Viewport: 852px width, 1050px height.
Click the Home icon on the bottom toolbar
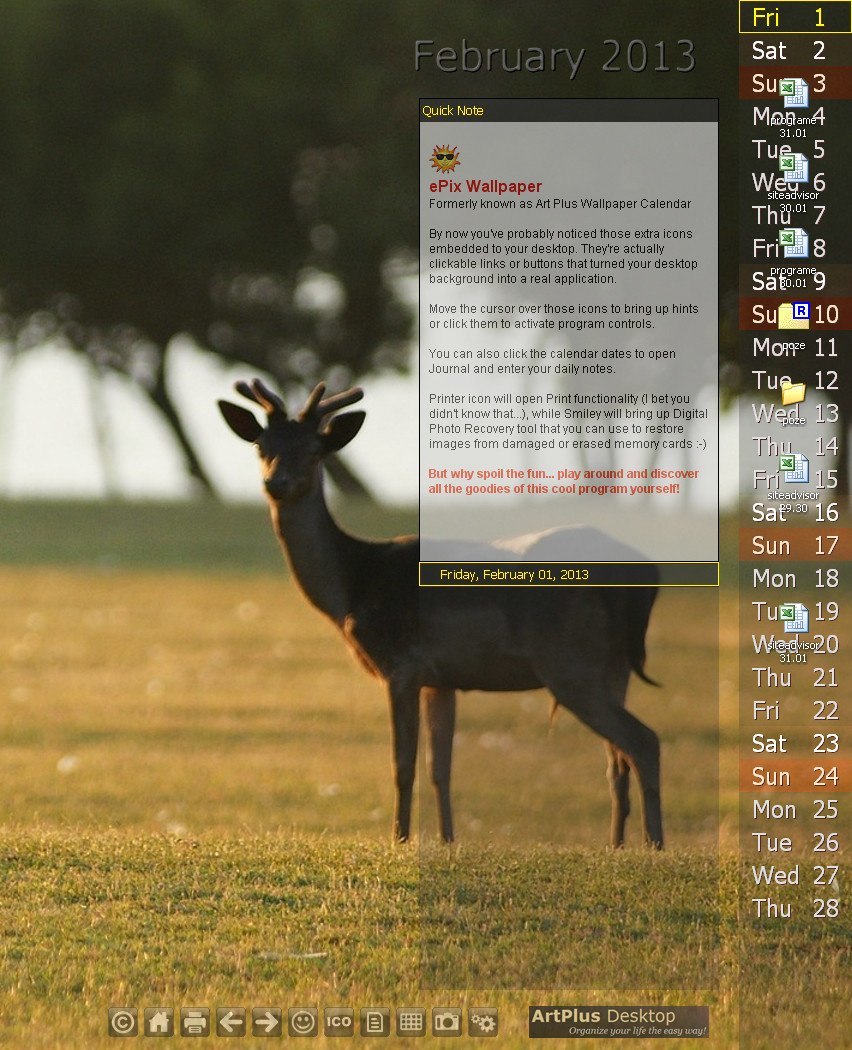[x=158, y=1022]
